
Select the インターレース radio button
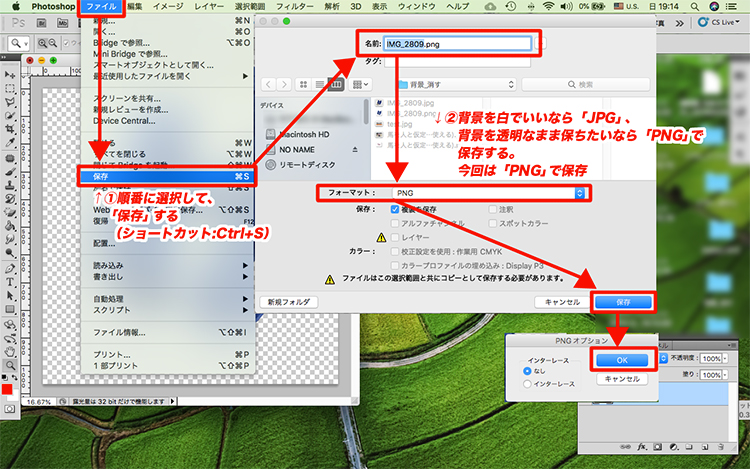[x=527, y=384]
